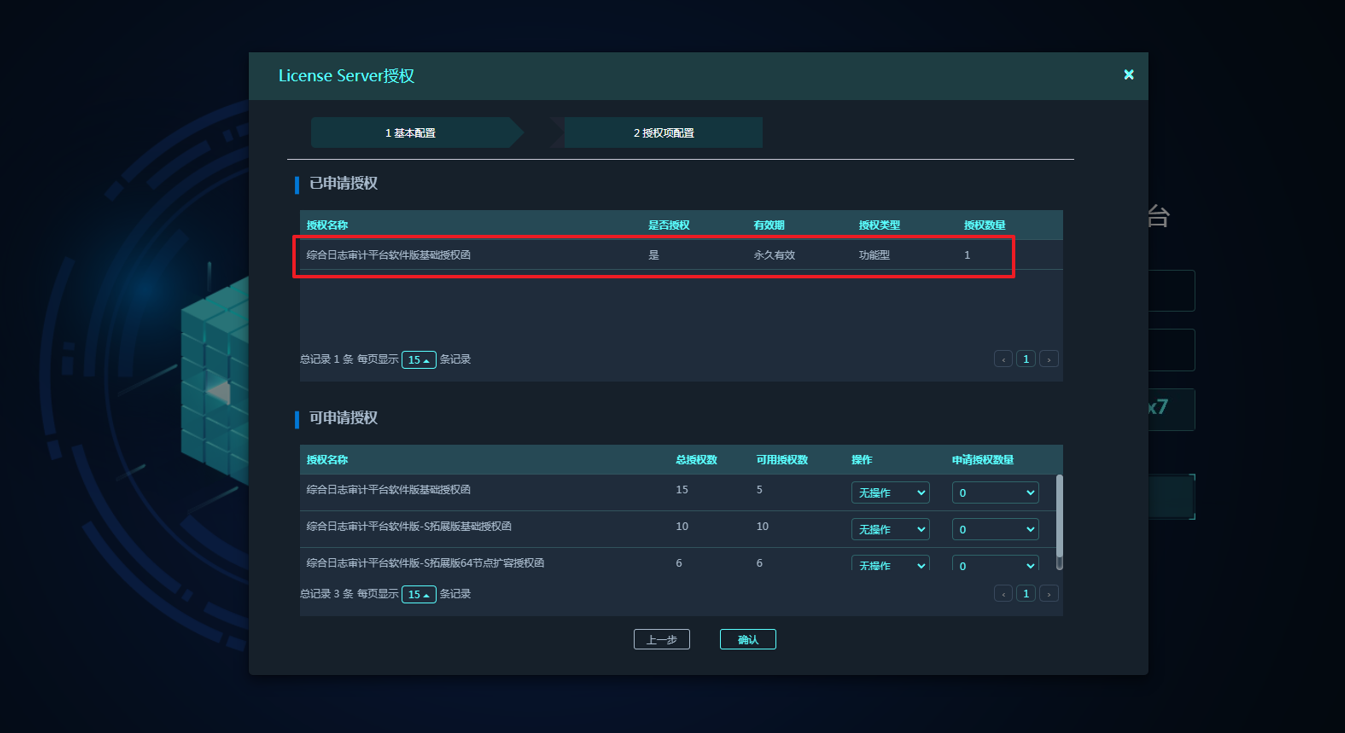Go to next page in 已申请授权 table

[1049, 359]
